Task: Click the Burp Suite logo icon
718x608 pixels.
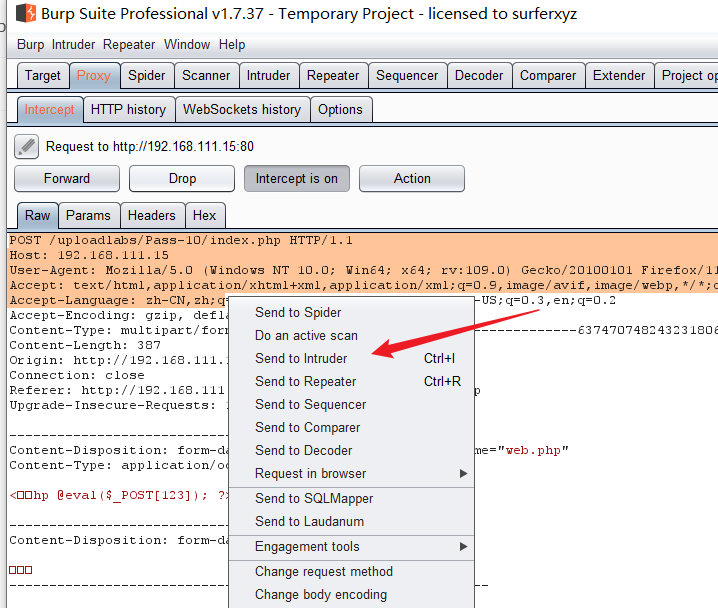Action: coord(26,13)
